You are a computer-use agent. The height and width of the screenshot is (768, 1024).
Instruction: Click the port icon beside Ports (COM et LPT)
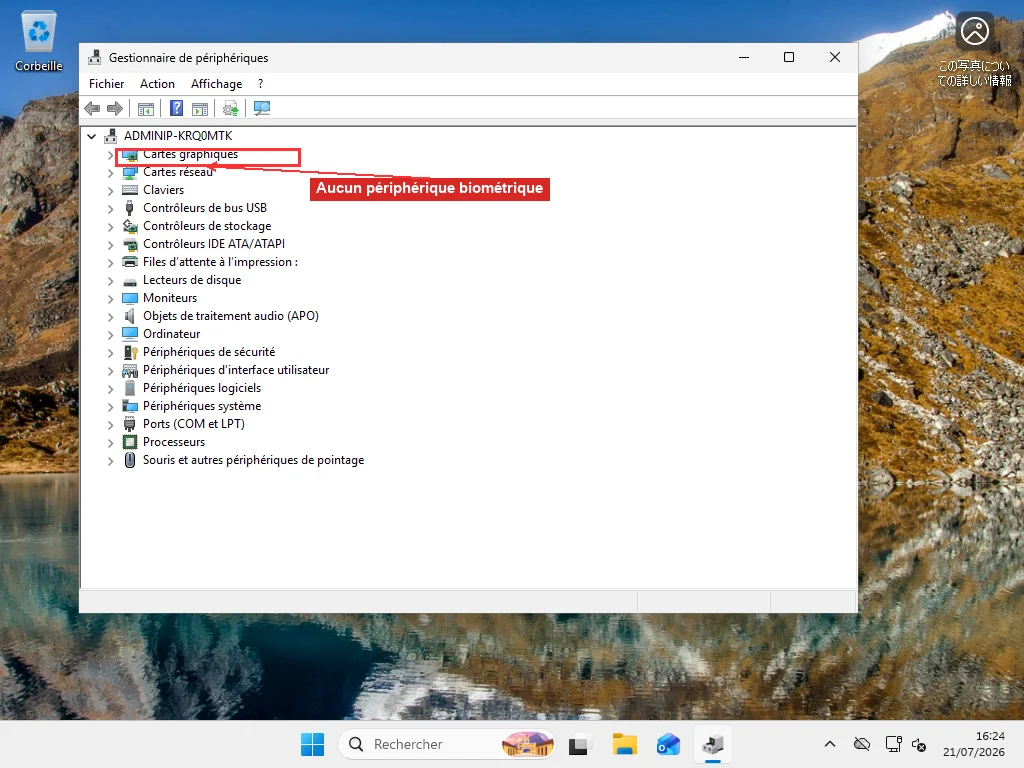tap(130, 424)
